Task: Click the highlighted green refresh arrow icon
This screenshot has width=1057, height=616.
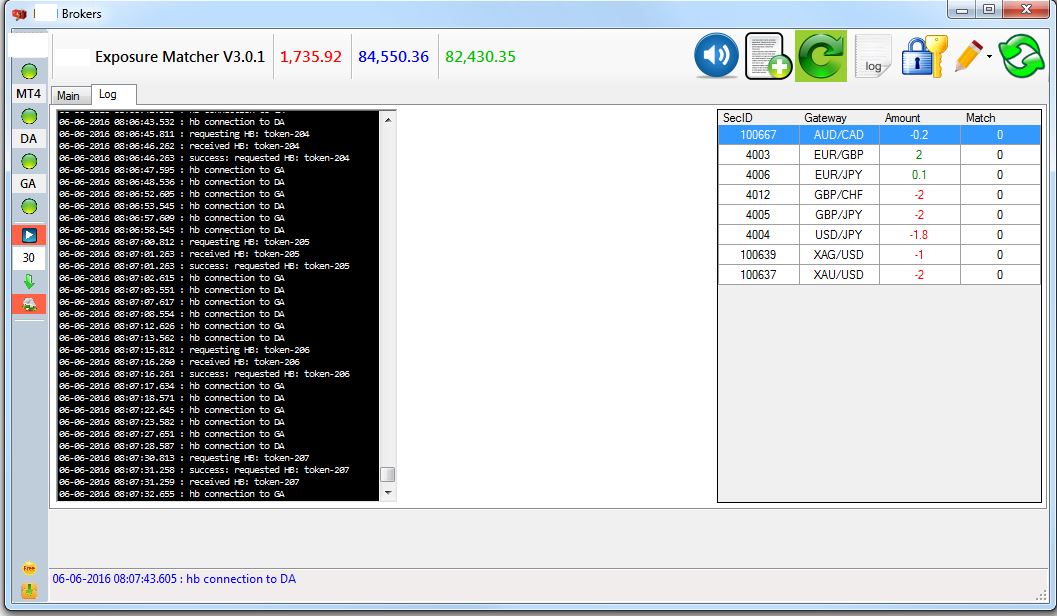Action: pos(820,56)
